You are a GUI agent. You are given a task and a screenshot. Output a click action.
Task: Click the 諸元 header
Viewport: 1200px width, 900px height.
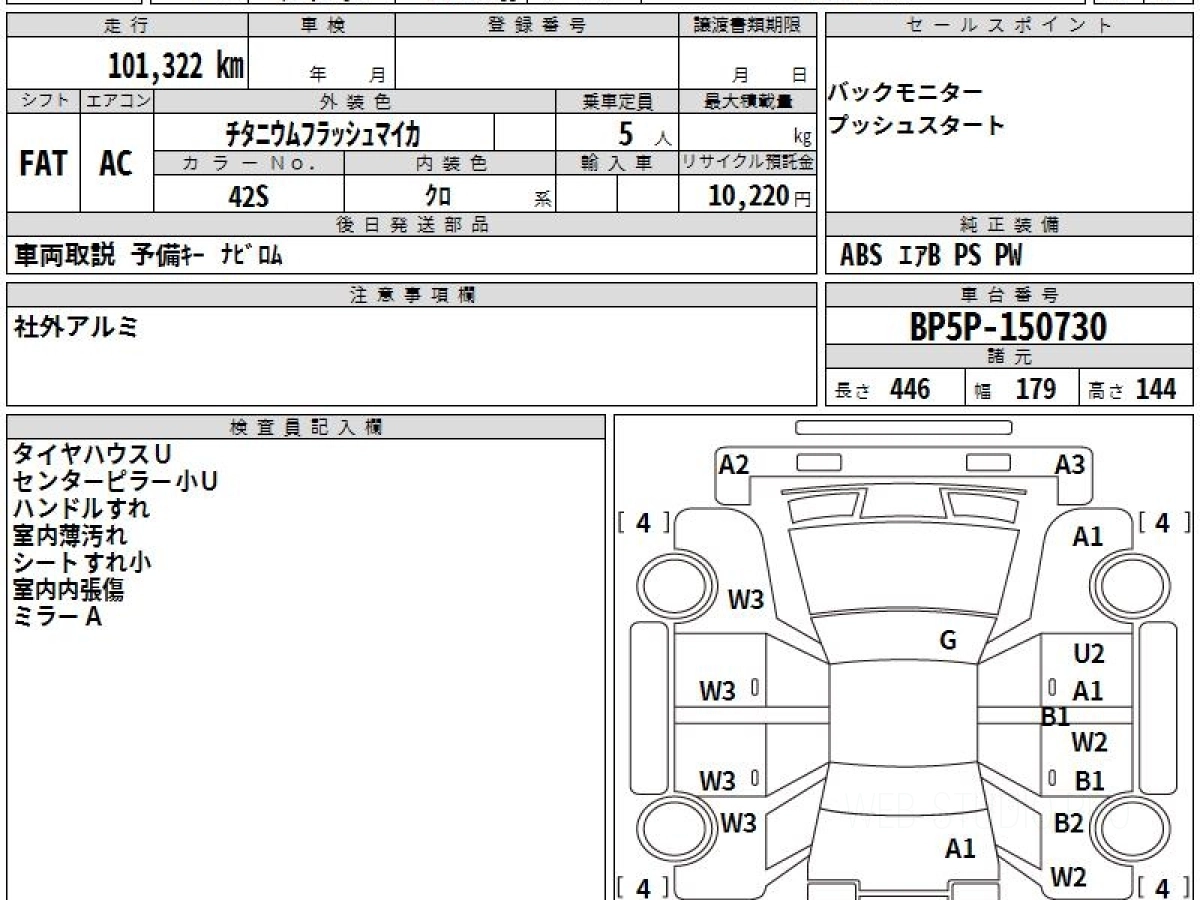coord(1009,357)
